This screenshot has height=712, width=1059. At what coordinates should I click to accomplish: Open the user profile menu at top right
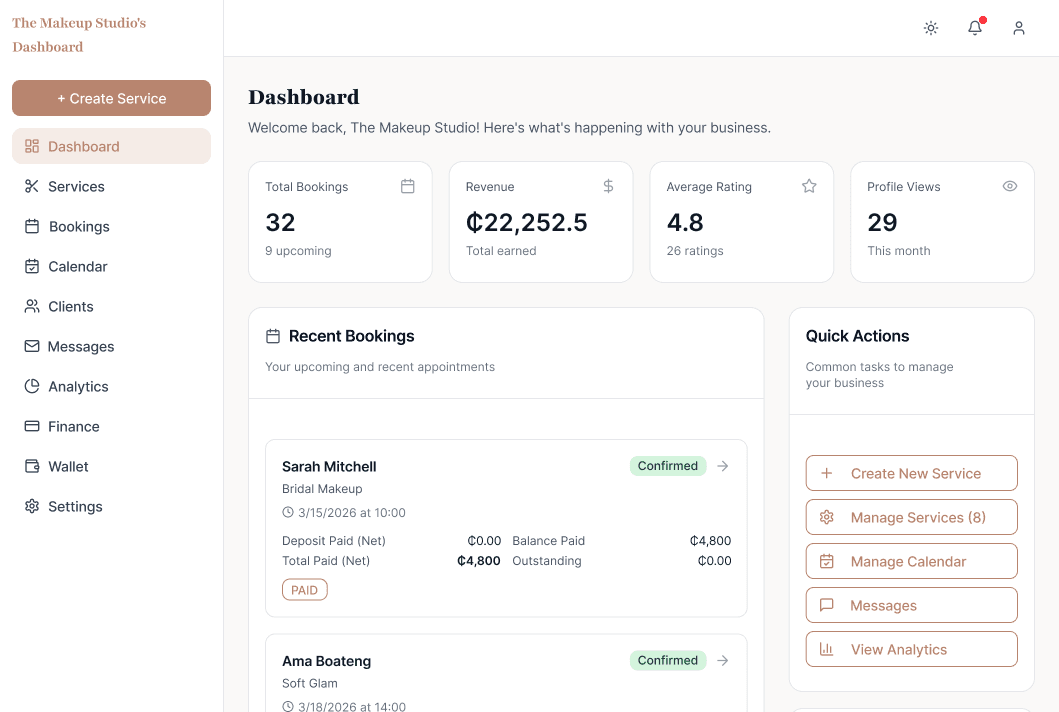pos(1019,28)
